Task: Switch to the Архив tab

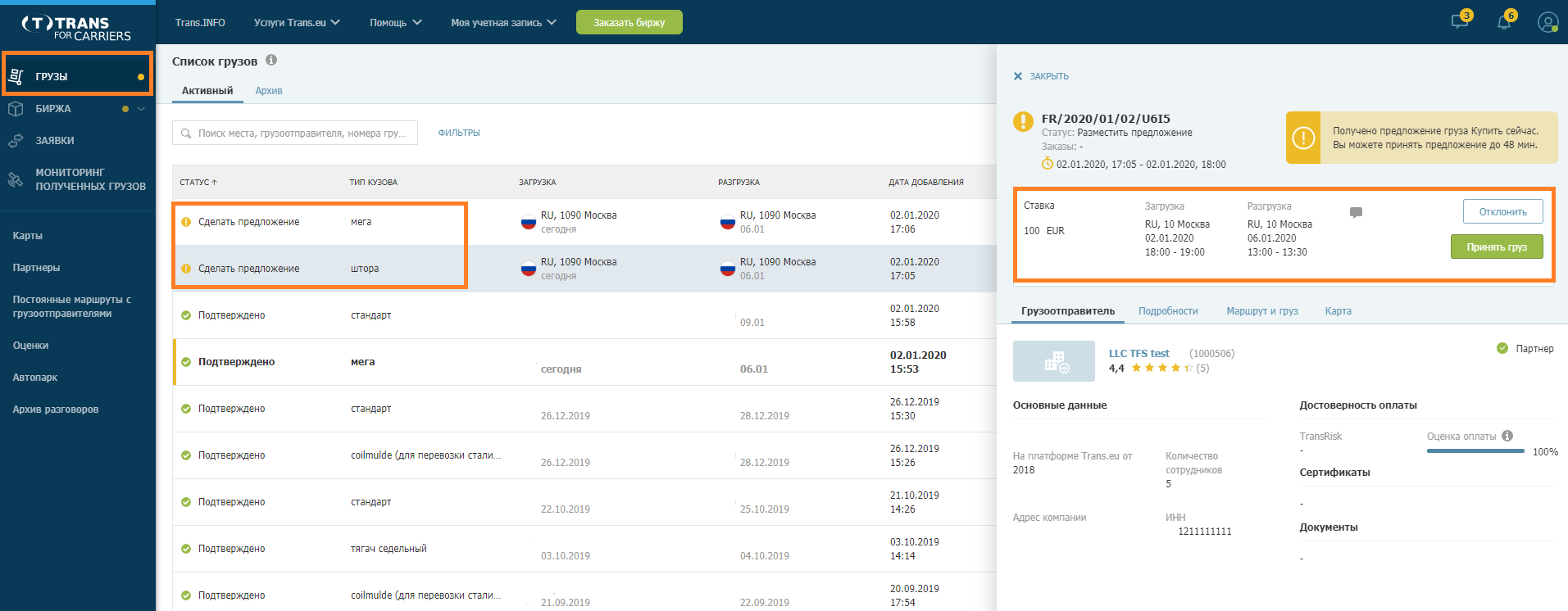Action: (x=269, y=91)
